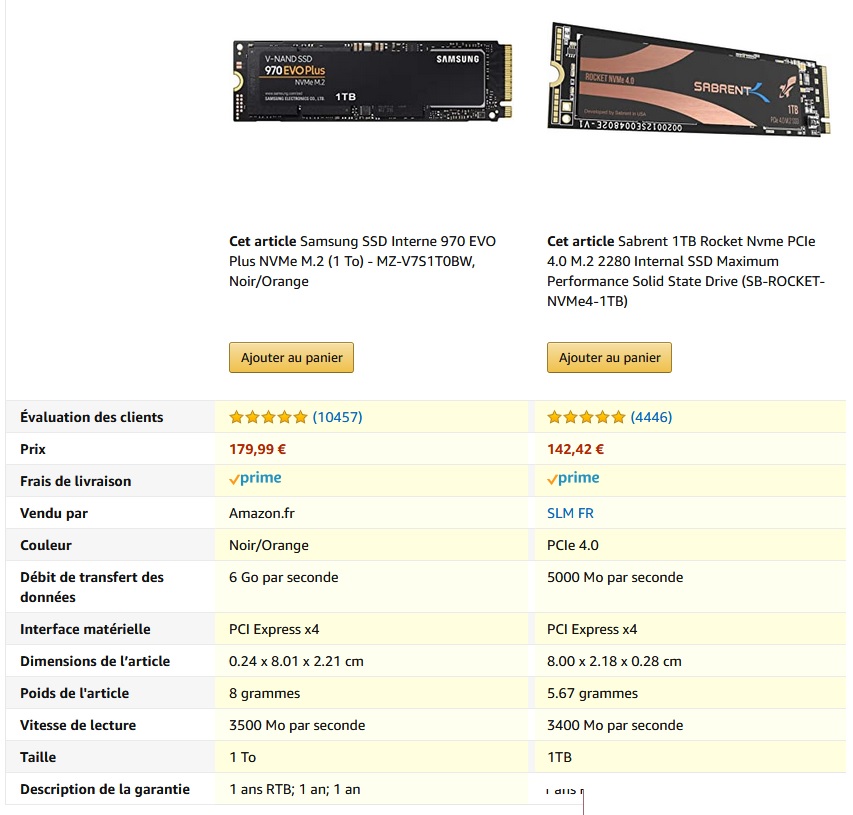
Task: Click the Sabrent PCIe 4.0 color value
Action: click(x=573, y=545)
